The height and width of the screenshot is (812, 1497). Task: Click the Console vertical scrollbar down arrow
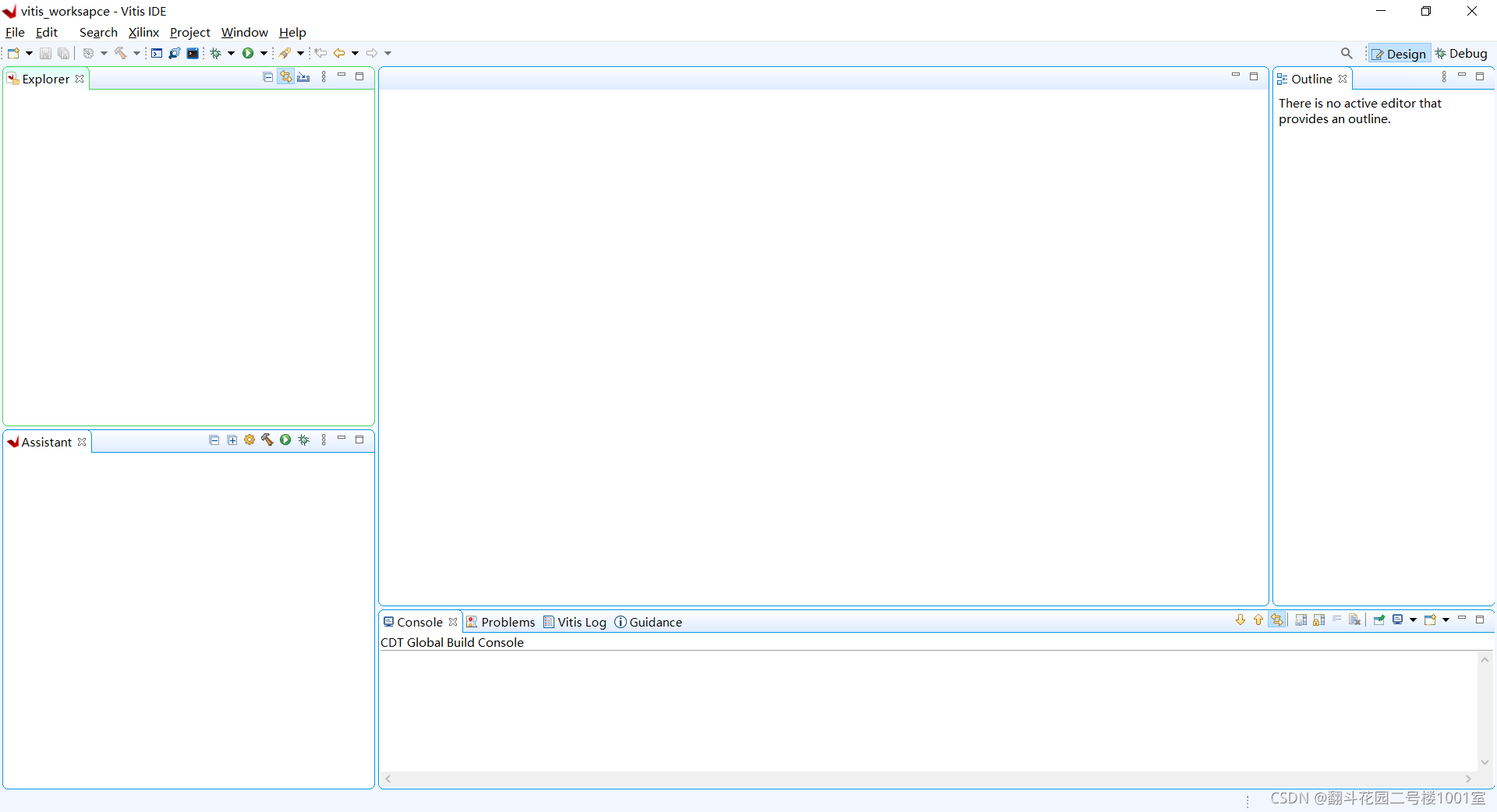point(1485,762)
